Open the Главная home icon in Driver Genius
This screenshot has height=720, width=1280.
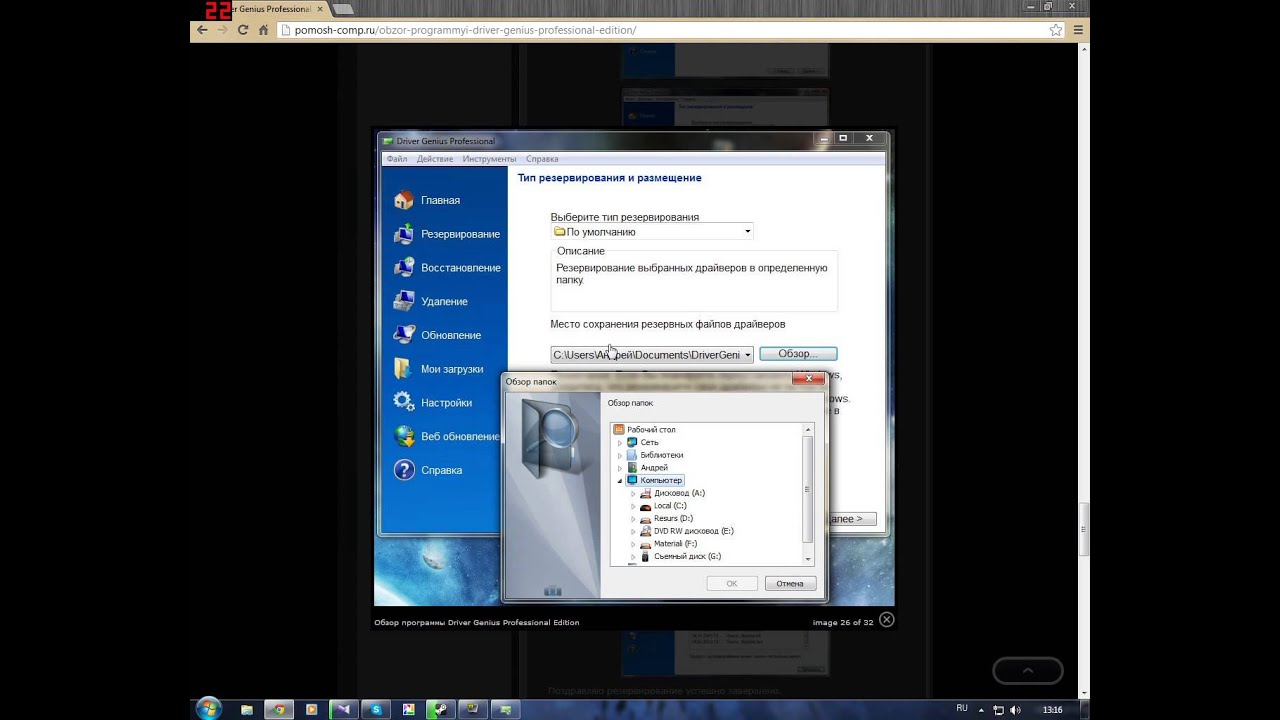404,200
